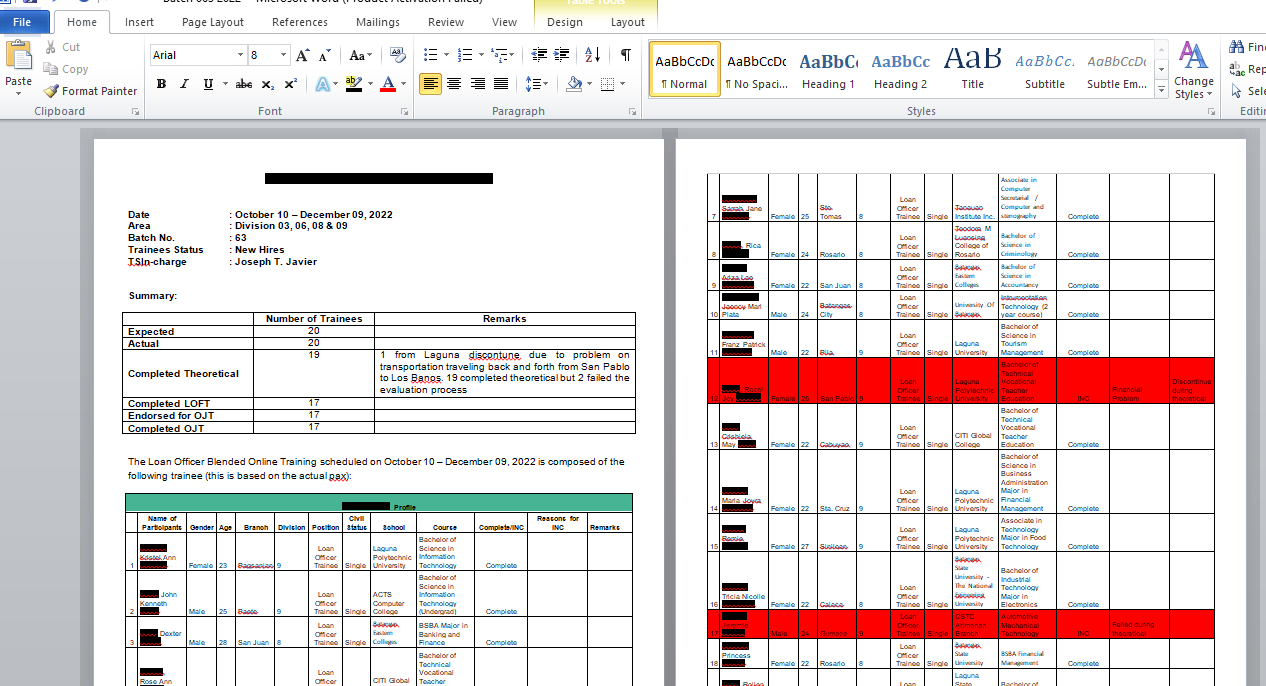Click the Shading paint bucket icon
This screenshot has width=1266, height=686.
(x=574, y=84)
